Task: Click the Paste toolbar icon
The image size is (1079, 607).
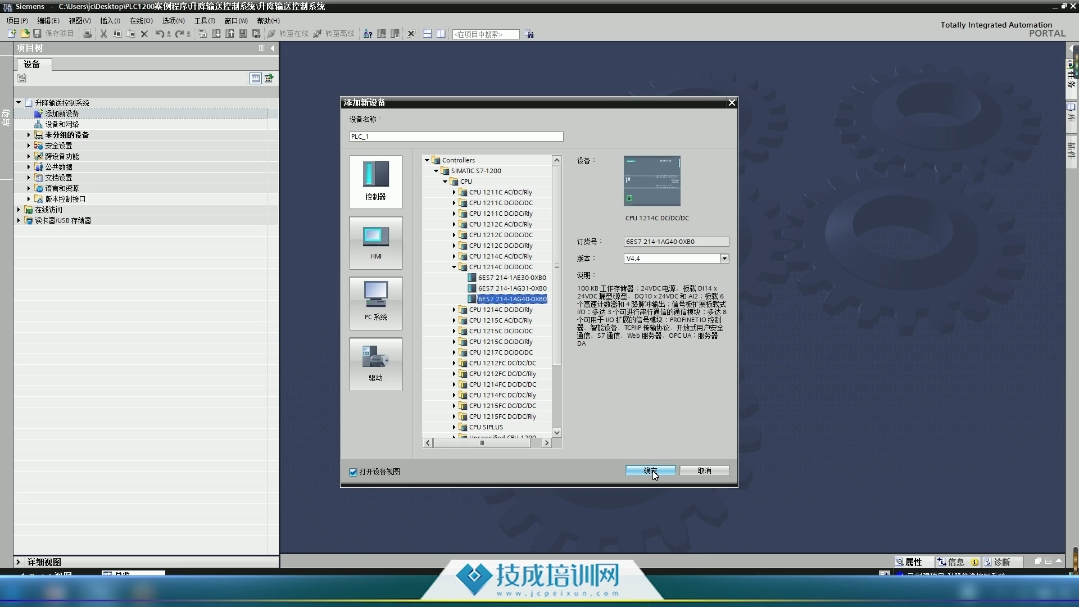Action: tap(131, 34)
